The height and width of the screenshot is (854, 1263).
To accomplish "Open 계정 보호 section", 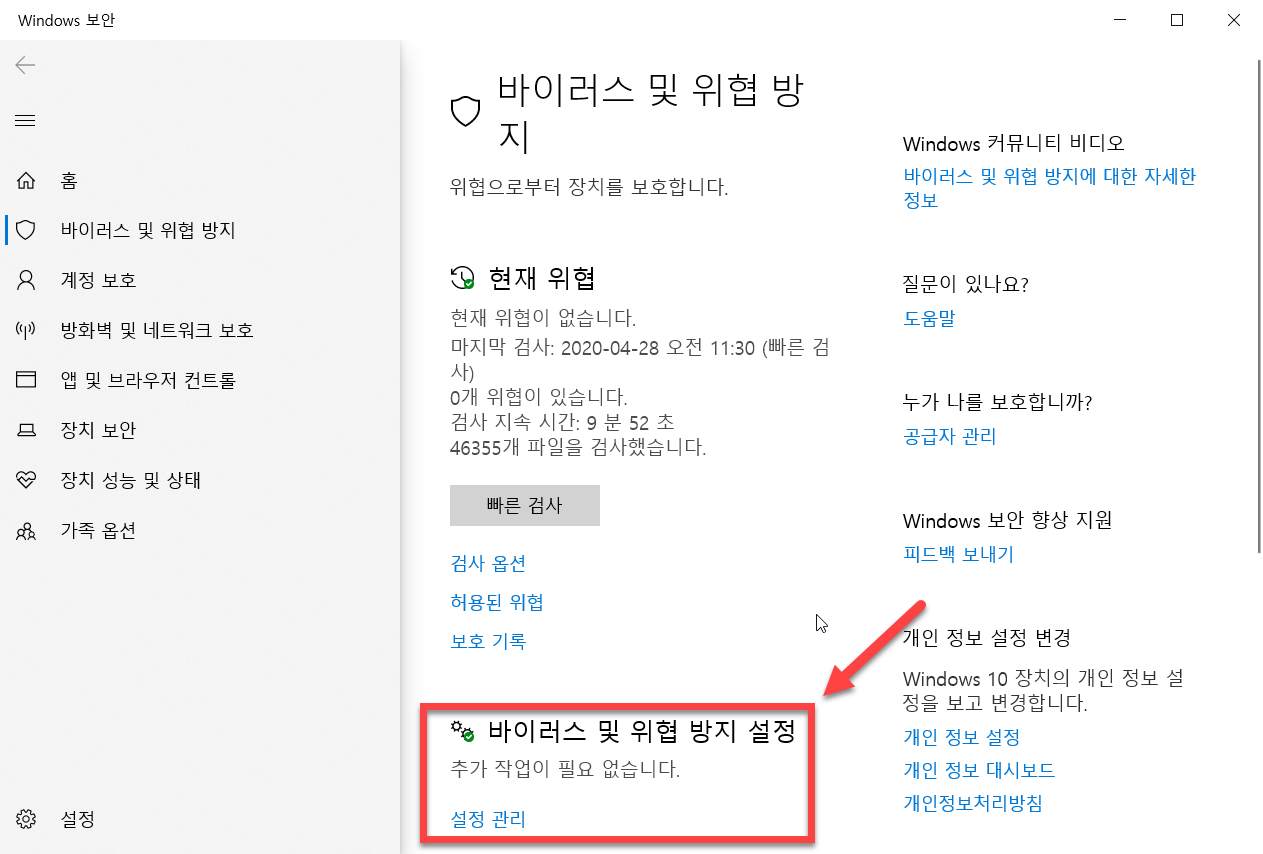I will pos(98,280).
